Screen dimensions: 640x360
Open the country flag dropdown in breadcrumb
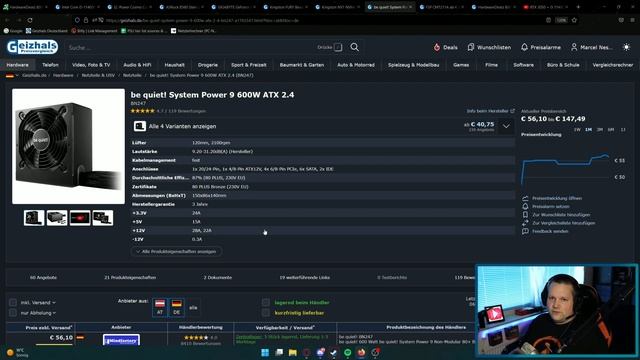click(12, 76)
